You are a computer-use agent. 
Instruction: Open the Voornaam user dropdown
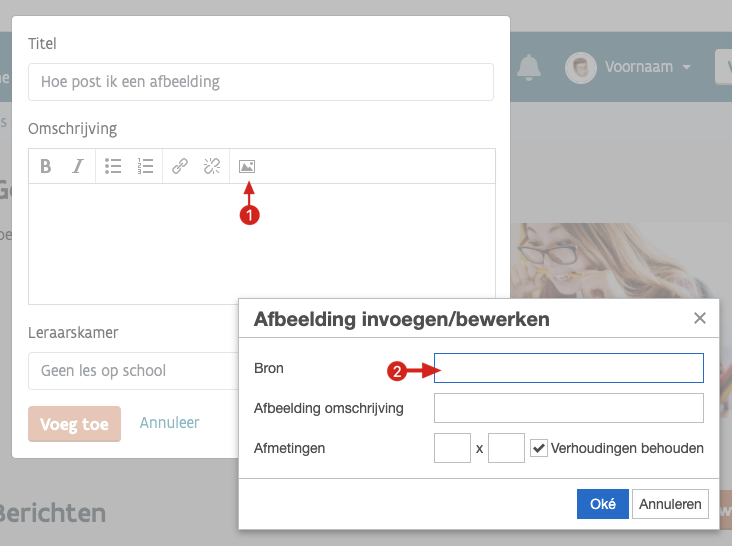coord(648,67)
